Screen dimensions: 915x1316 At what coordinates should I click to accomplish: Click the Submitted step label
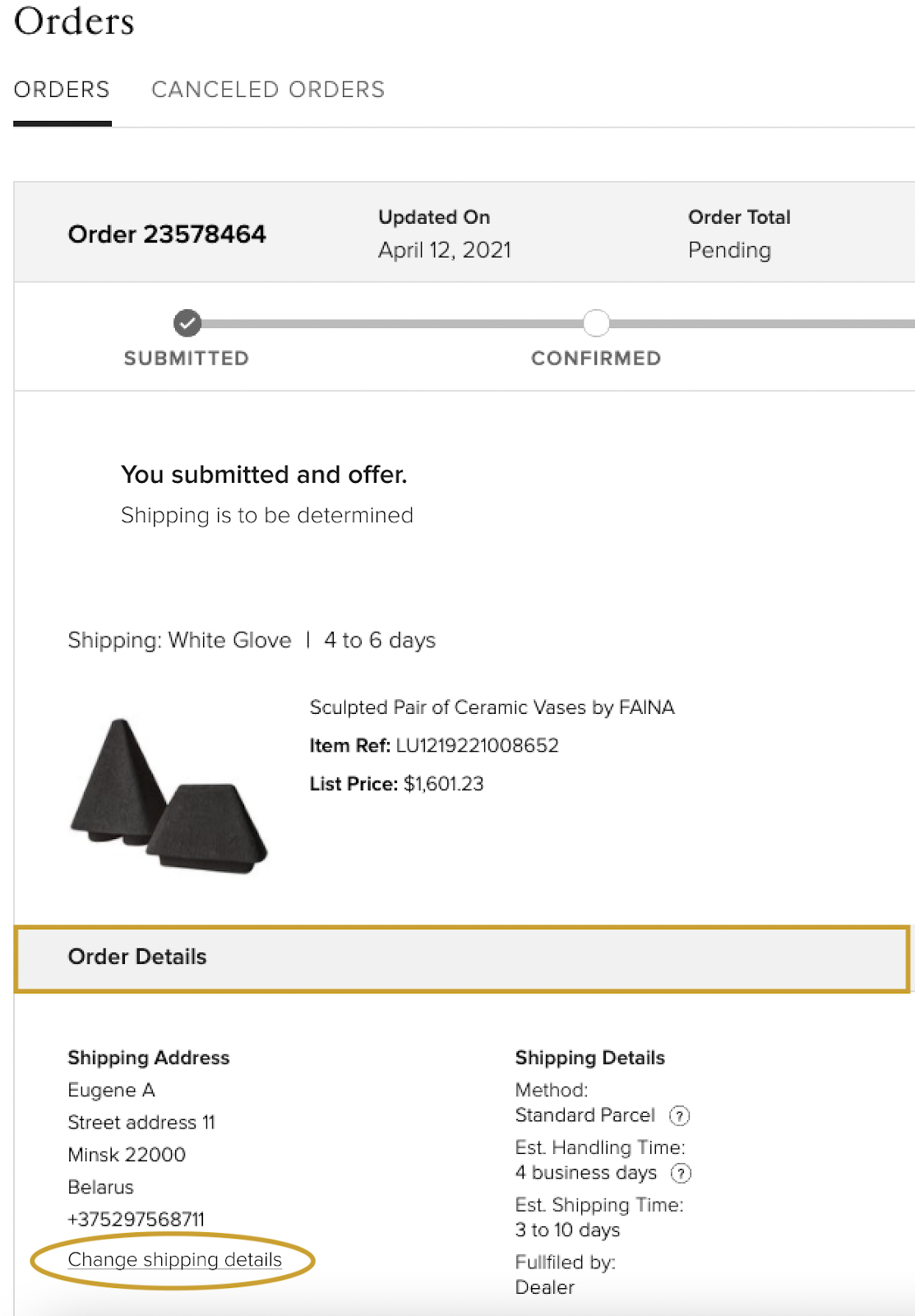click(187, 359)
